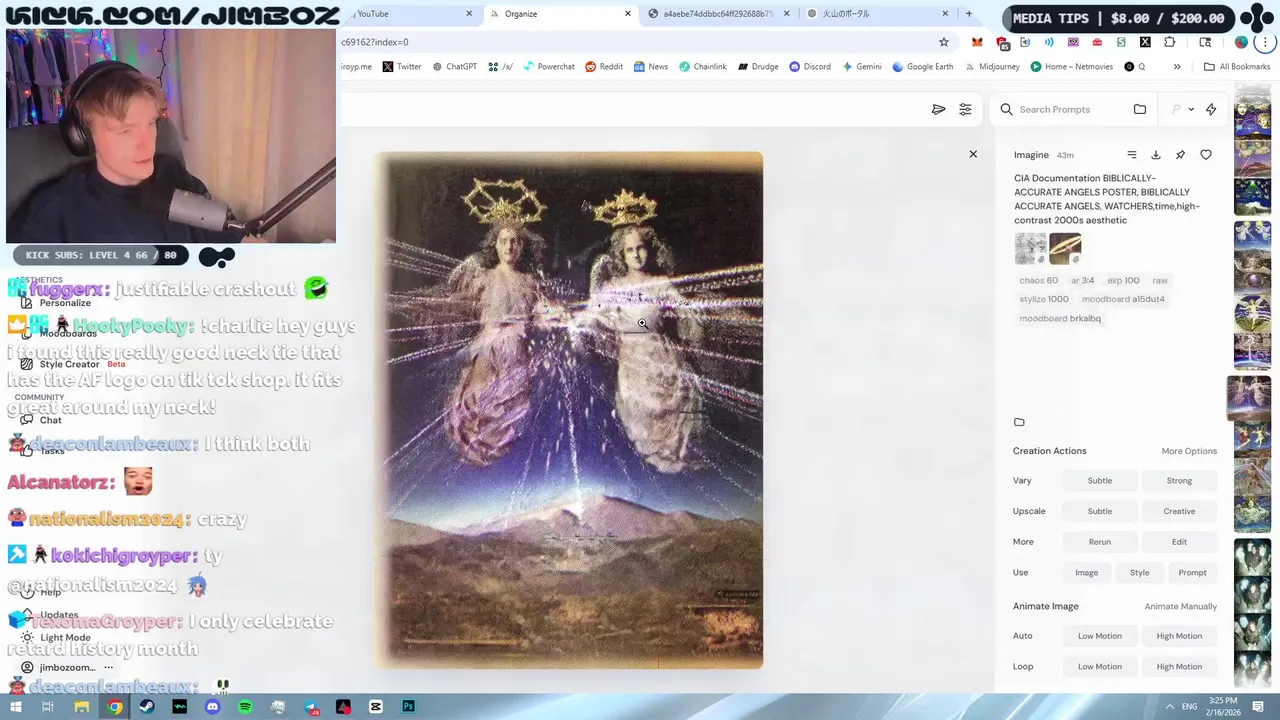1280x720 pixels.
Task: Like the image with the heart icon
Action: pyautogui.click(x=1206, y=155)
